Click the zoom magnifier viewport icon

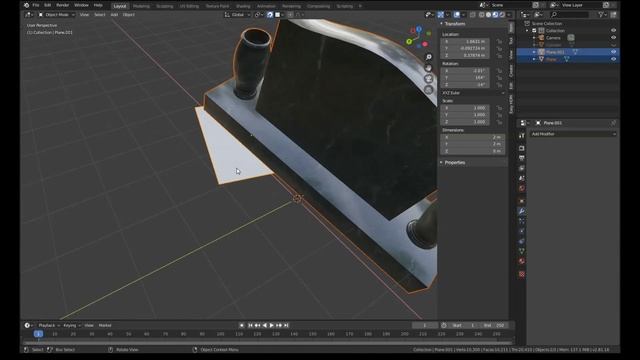click(429, 57)
